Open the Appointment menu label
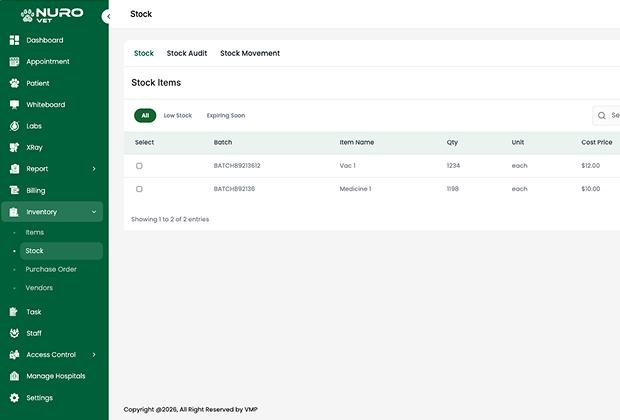This screenshot has width=620, height=420. coord(48,61)
